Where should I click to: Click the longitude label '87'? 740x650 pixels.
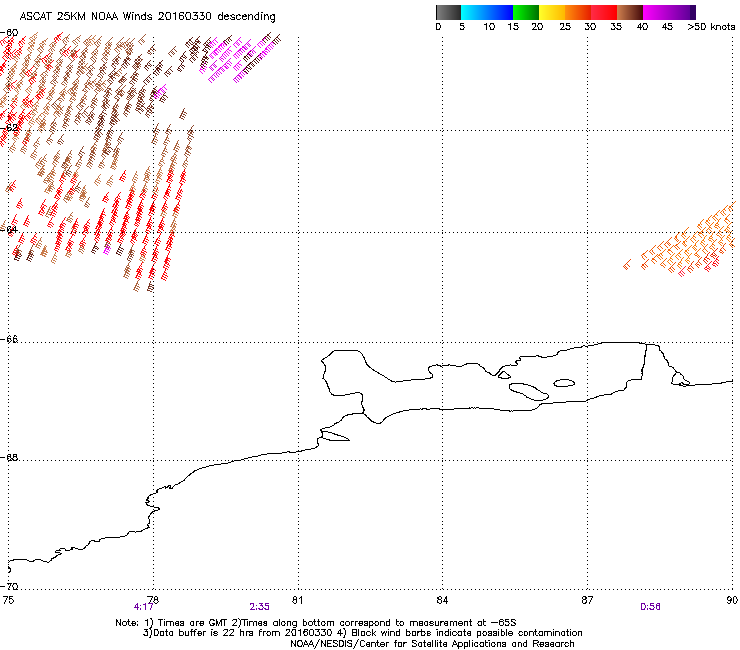coord(587,600)
